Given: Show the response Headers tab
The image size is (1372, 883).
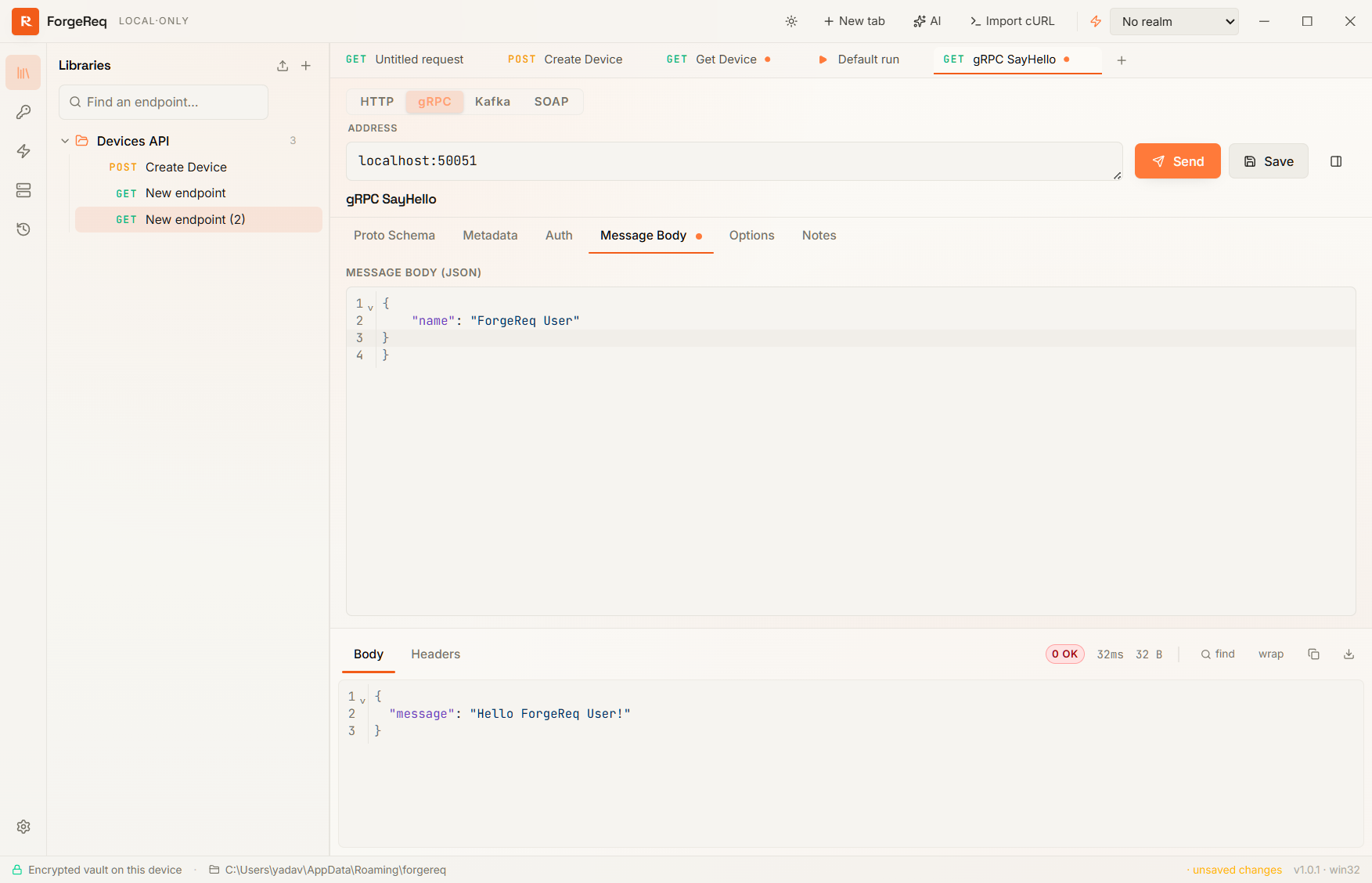Looking at the screenshot, I should point(435,654).
